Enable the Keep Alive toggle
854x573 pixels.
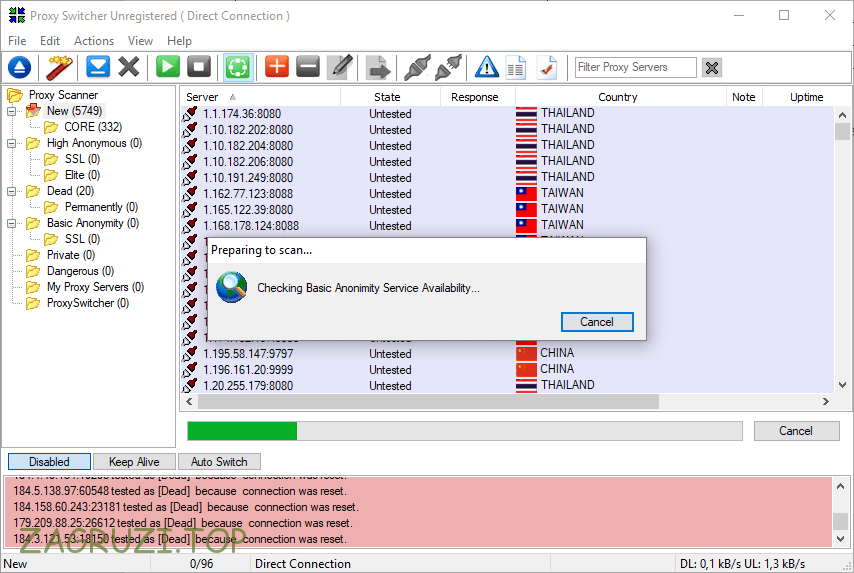pyautogui.click(x=134, y=462)
